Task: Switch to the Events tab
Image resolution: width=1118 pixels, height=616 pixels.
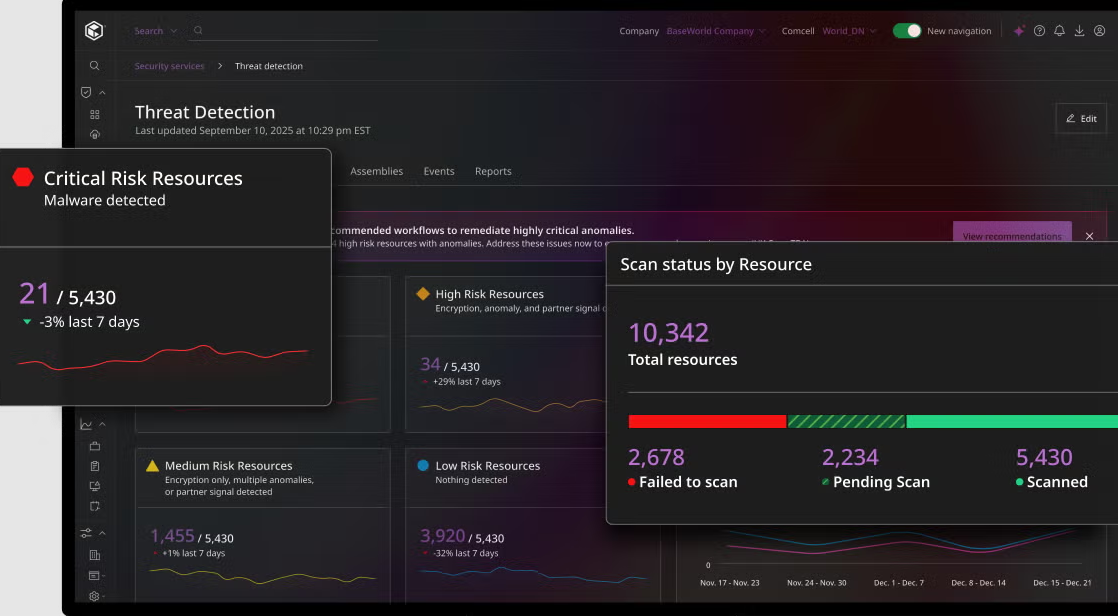Action: 439,171
